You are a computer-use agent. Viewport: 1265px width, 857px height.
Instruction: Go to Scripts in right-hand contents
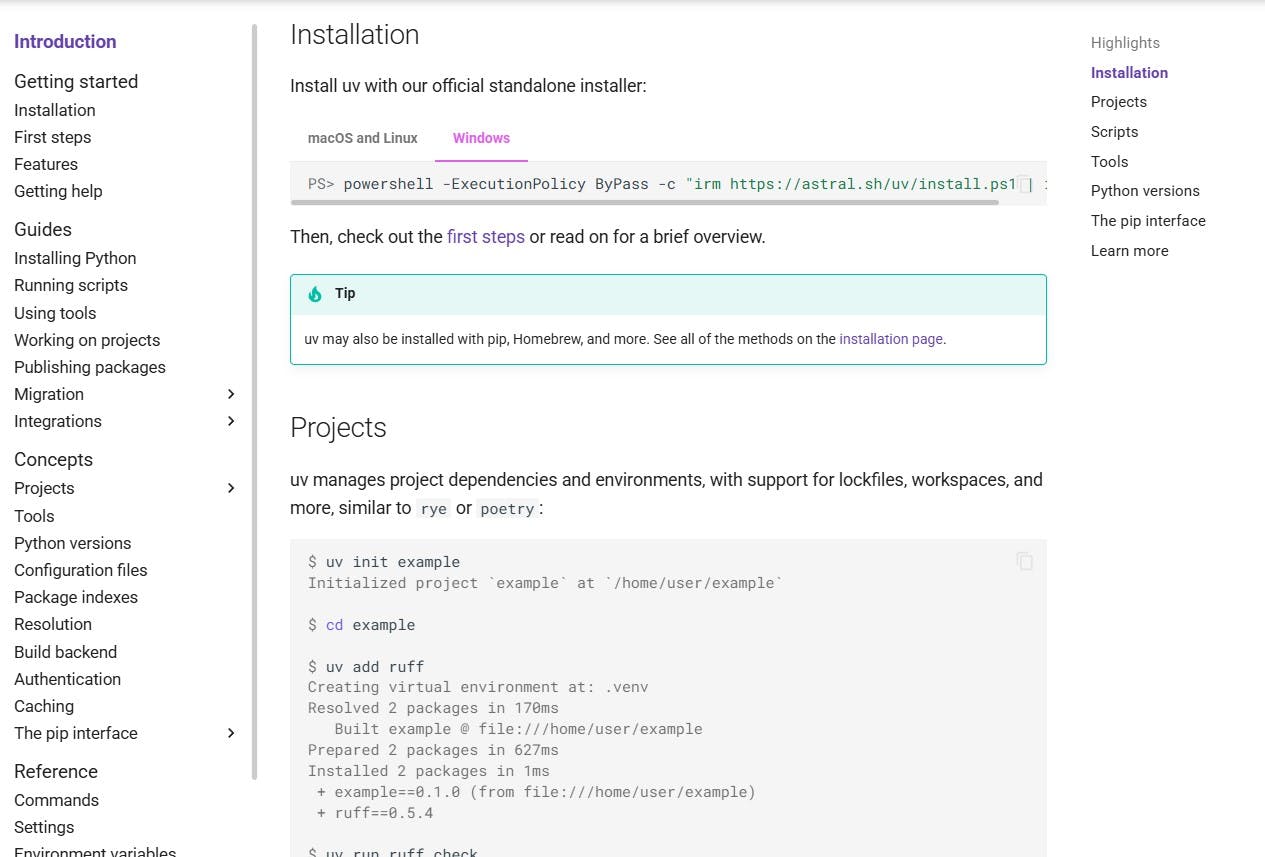tap(1114, 132)
